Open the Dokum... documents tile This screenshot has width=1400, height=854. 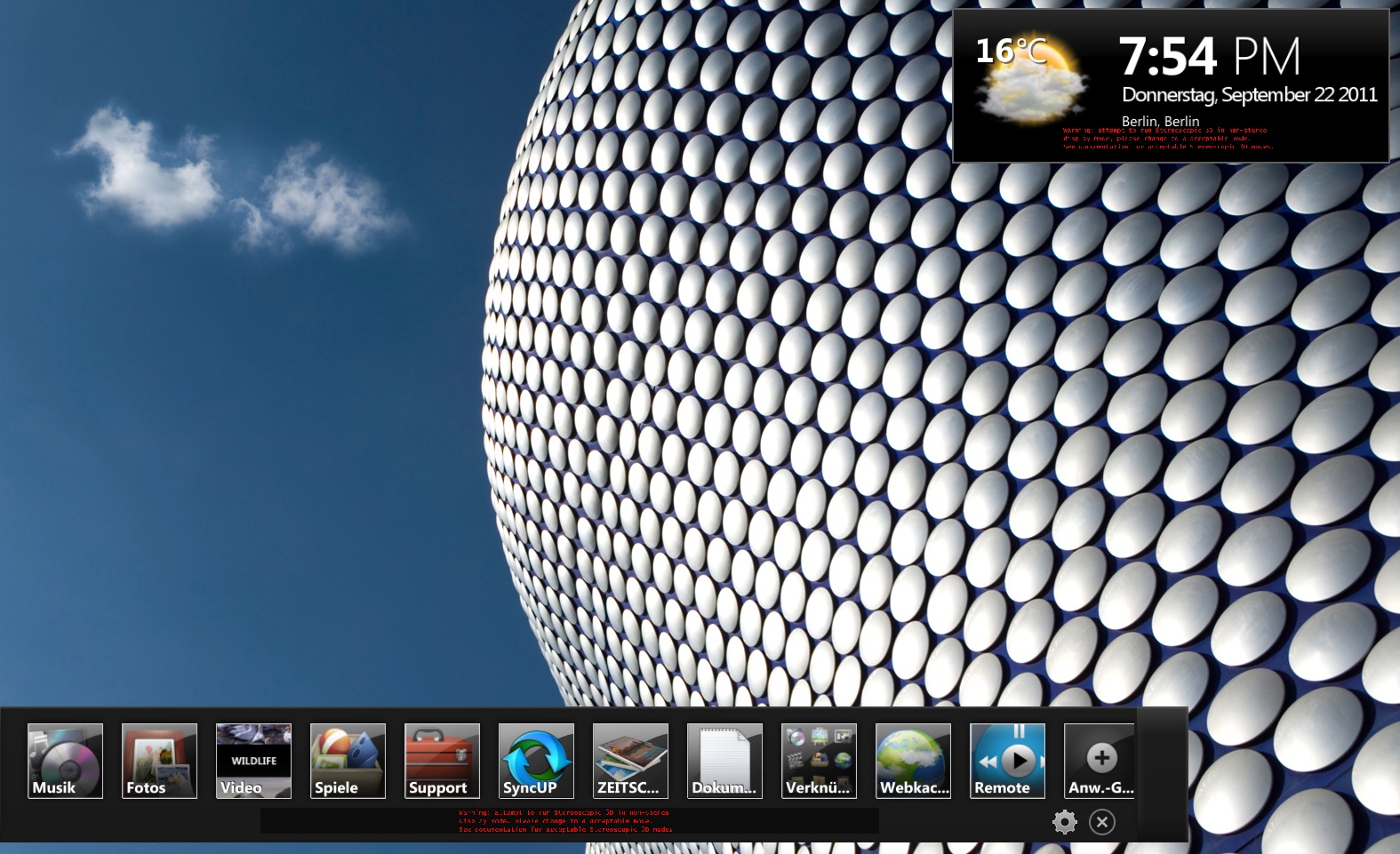click(724, 761)
